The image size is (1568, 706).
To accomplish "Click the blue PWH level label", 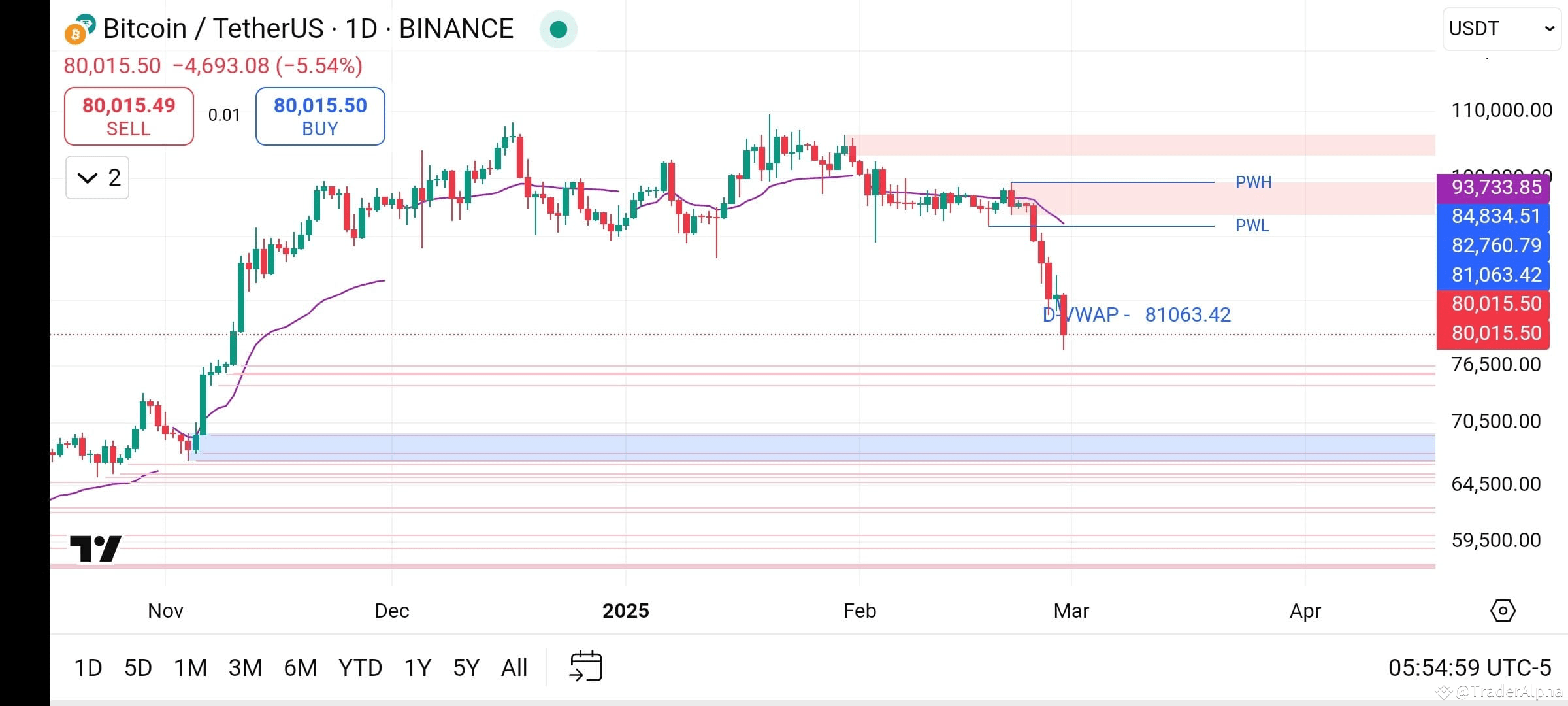I will point(1253,182).
